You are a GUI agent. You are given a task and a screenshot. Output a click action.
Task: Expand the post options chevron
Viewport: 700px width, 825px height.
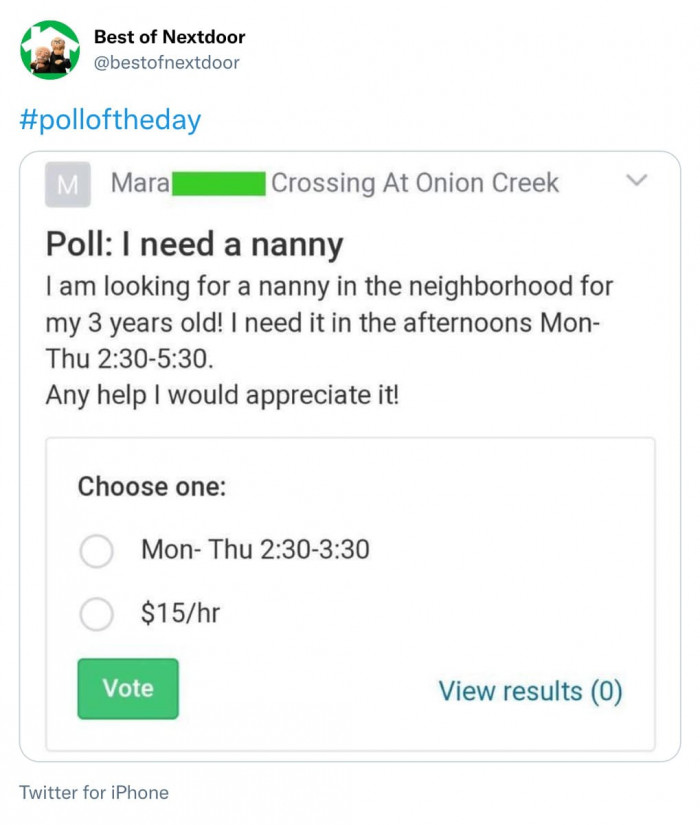[635, 181]
